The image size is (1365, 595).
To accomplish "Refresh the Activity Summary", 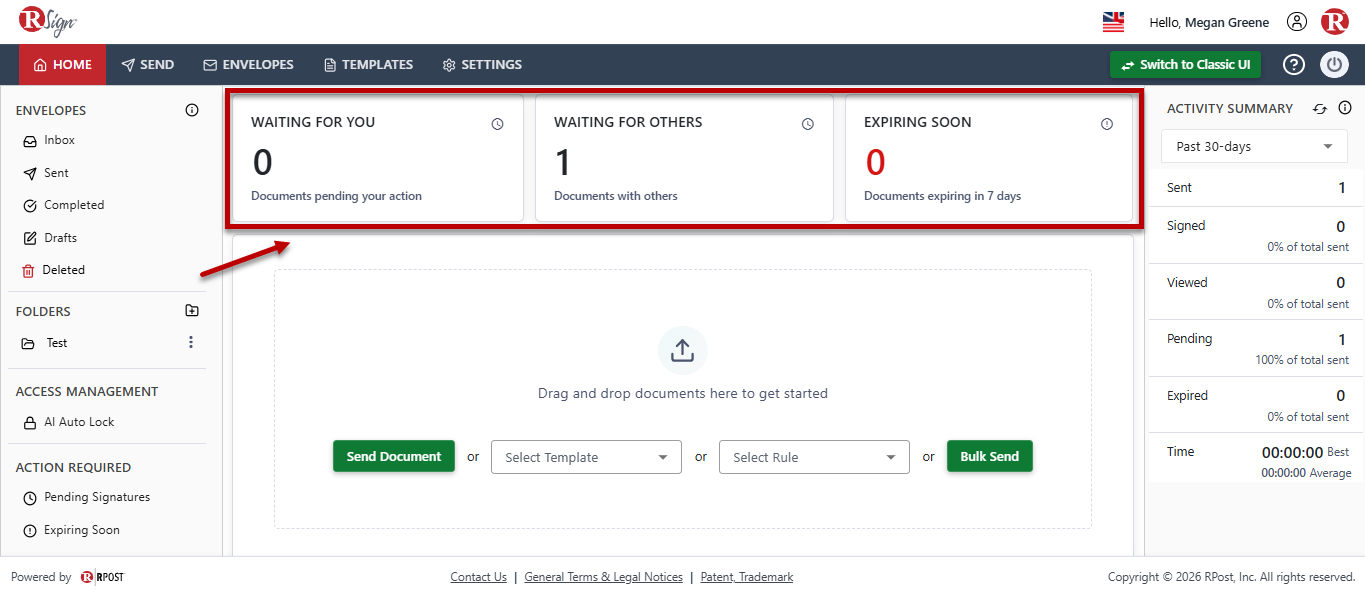I will click(1320, 108).
